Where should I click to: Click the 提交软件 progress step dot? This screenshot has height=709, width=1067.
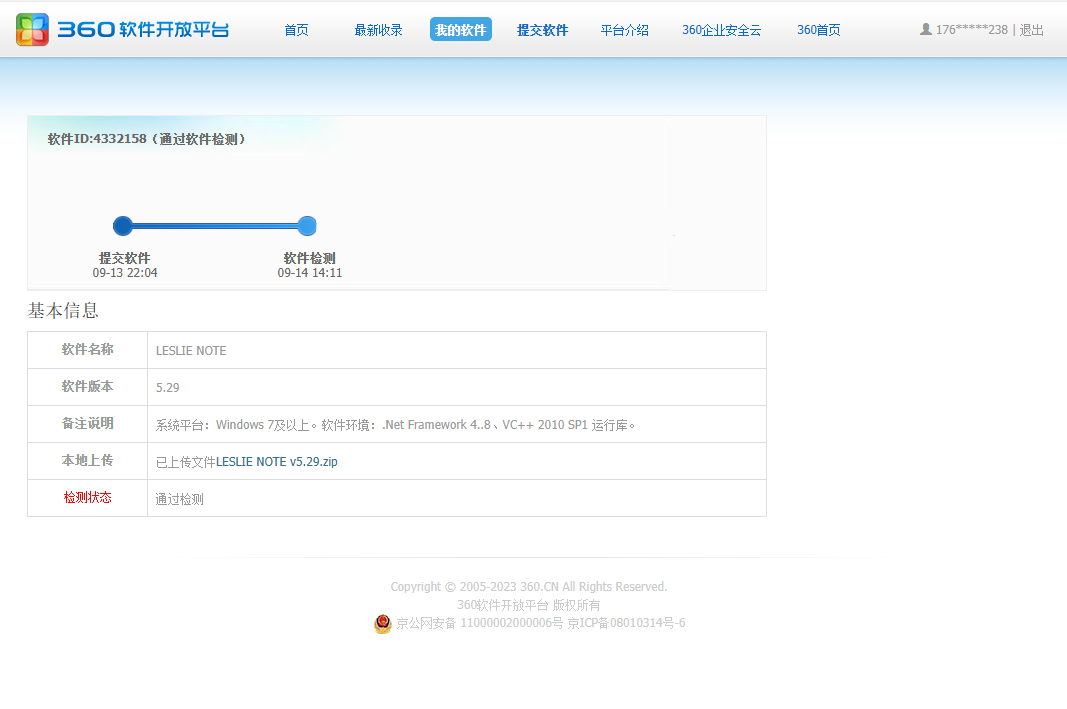122,226
